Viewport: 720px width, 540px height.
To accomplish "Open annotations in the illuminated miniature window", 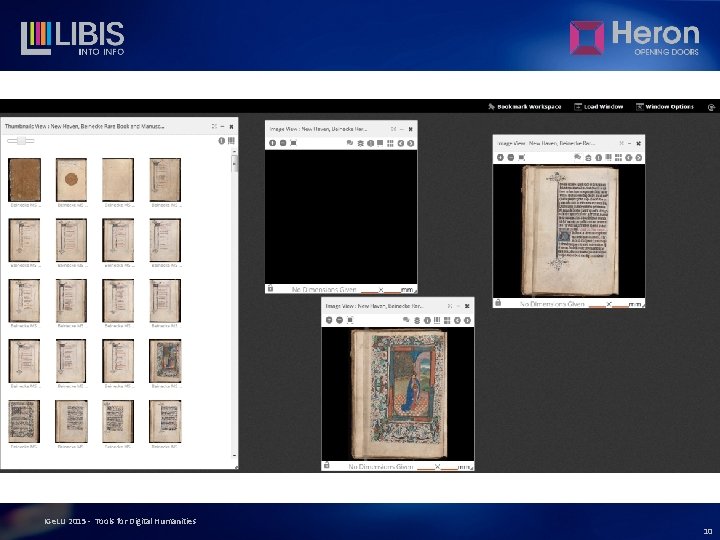I will pyautogui.click(x=406, y=320).
